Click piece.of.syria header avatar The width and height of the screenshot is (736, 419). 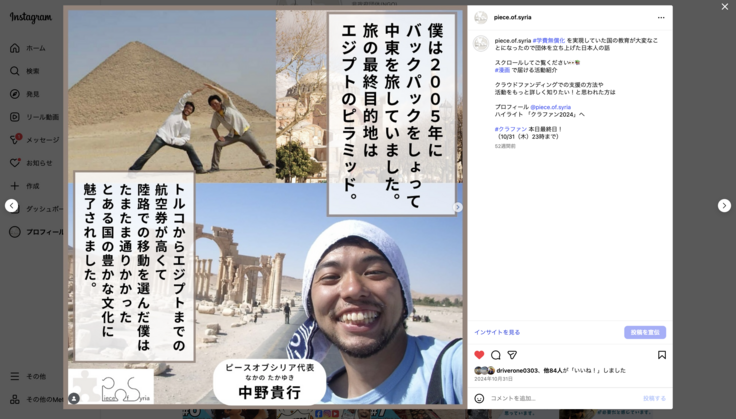click(x=481, y=17)
